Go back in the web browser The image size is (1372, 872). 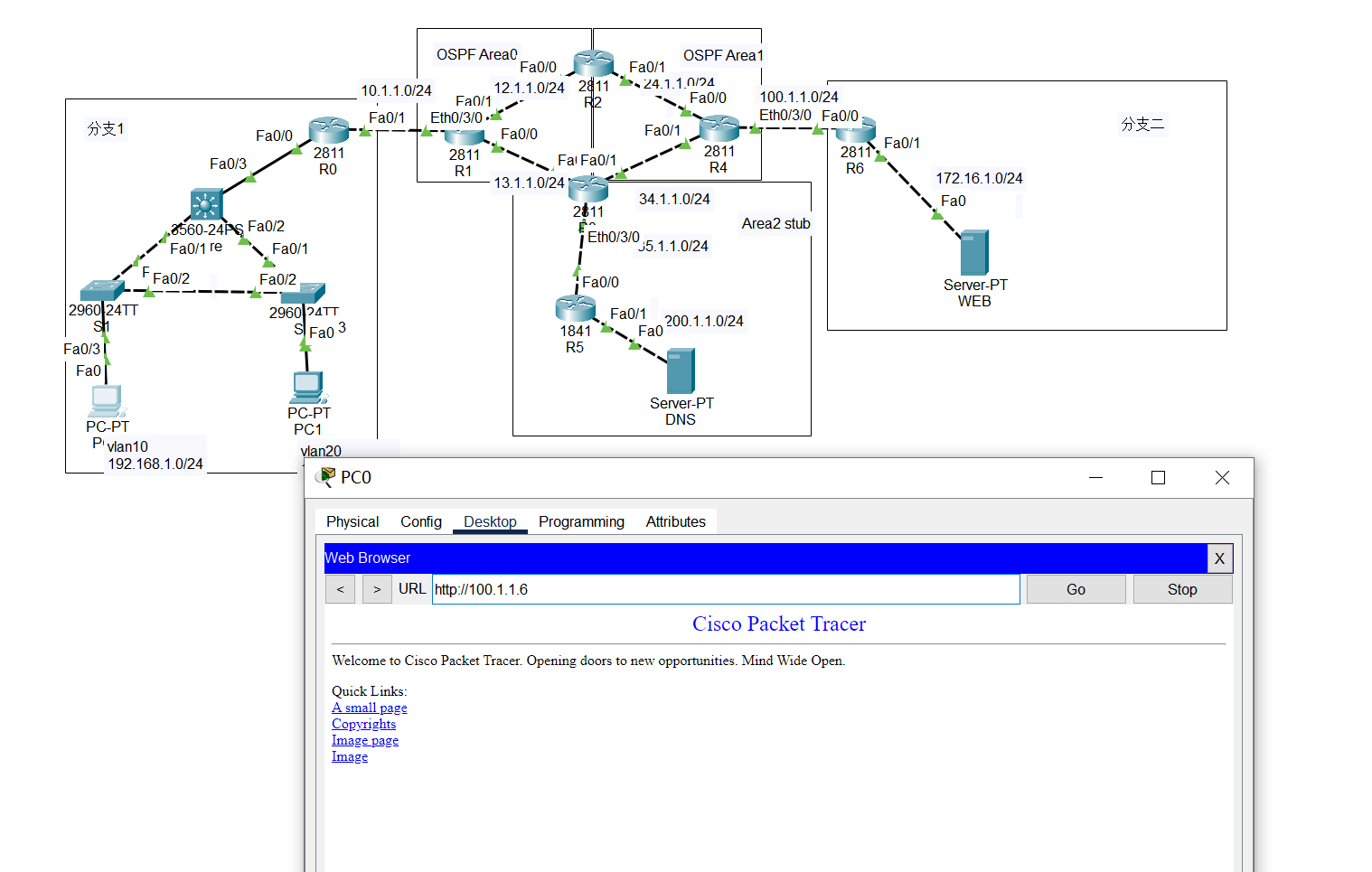point(340,589)
